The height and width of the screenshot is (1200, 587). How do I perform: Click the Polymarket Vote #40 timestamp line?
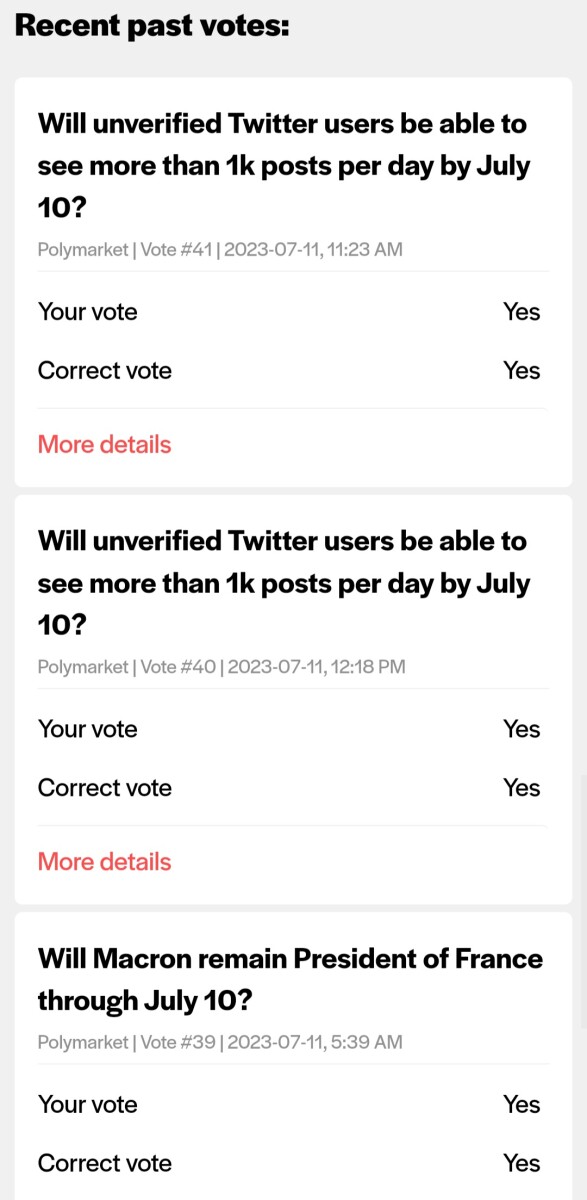pyautogui.click(x=222, y=666)
